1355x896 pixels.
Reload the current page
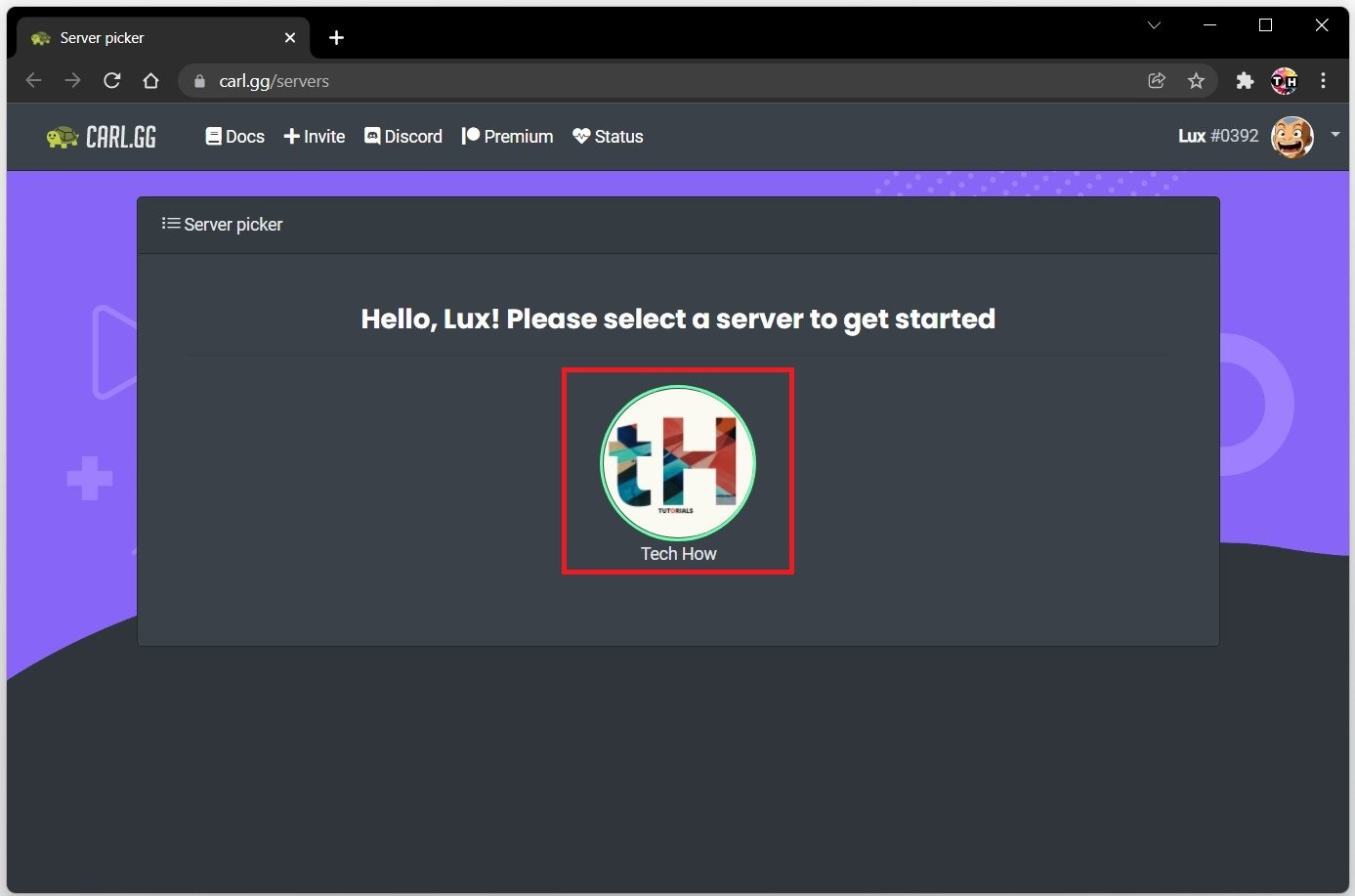click(x=112, y=81)
